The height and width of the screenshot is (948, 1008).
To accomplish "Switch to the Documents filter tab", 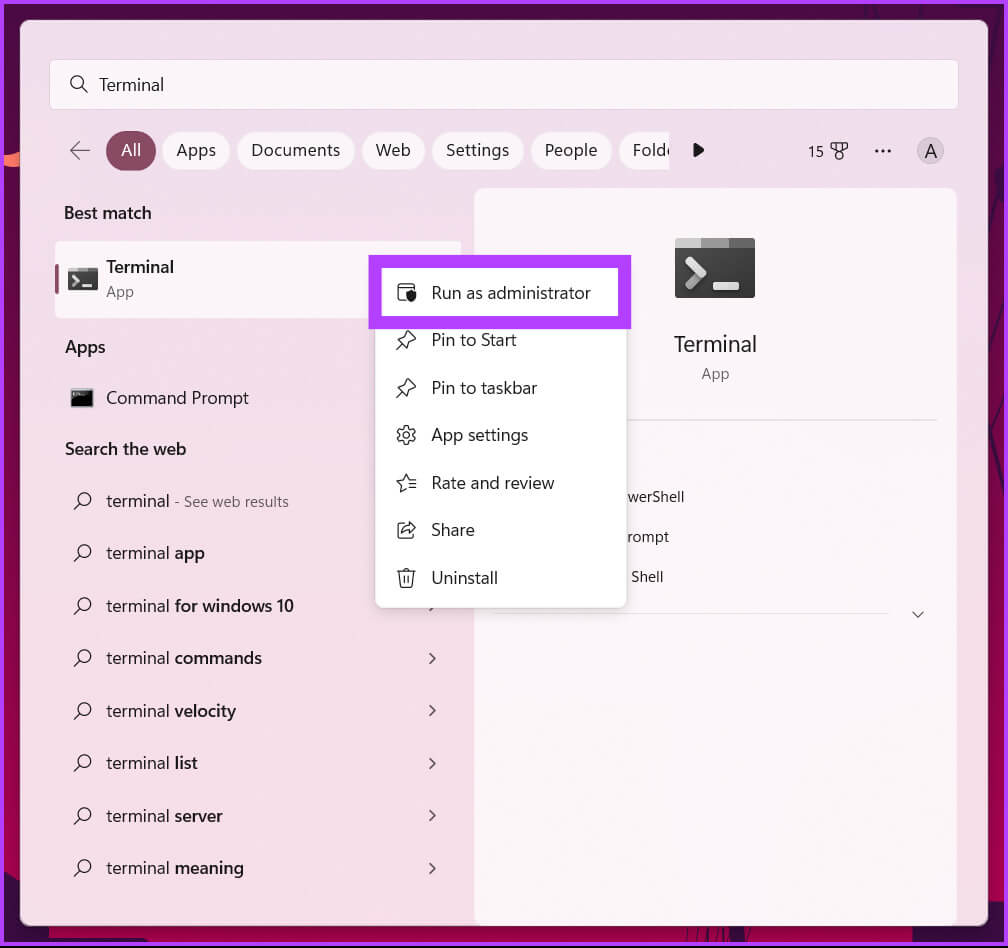I will 296,150.
